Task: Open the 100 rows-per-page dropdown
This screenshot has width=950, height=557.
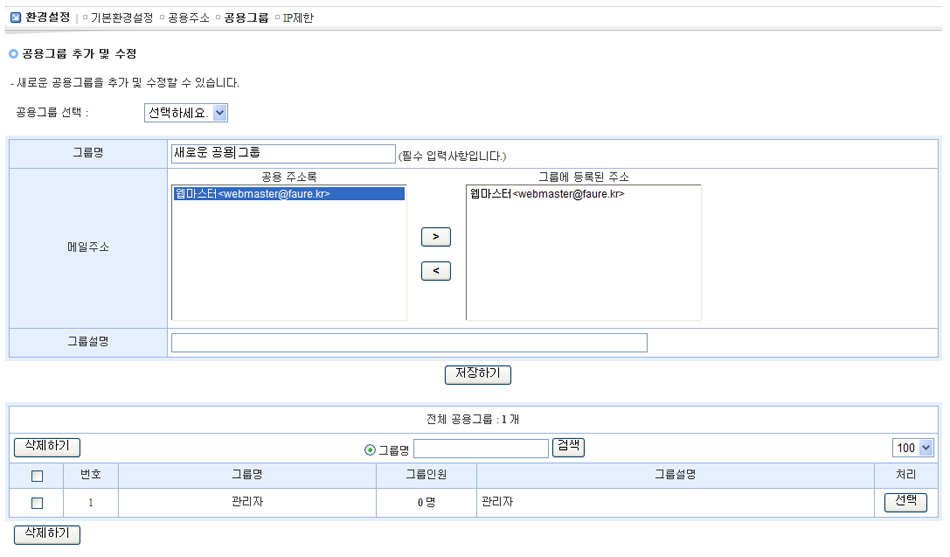Action: [912, 448]
